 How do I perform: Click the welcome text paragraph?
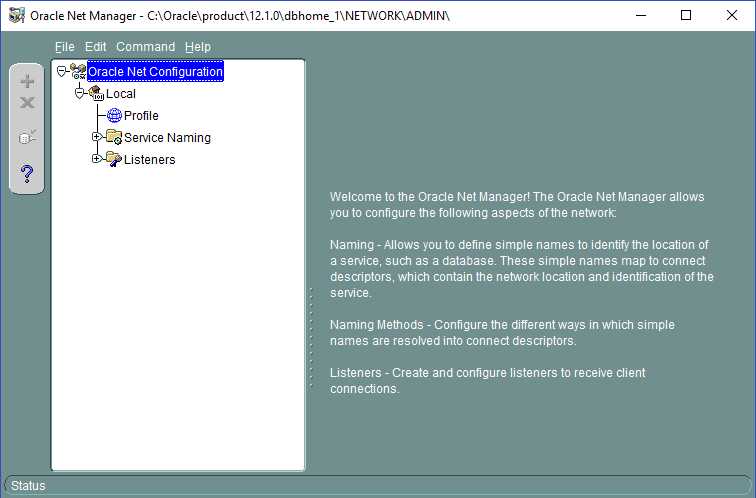click(x=517, y=204)
